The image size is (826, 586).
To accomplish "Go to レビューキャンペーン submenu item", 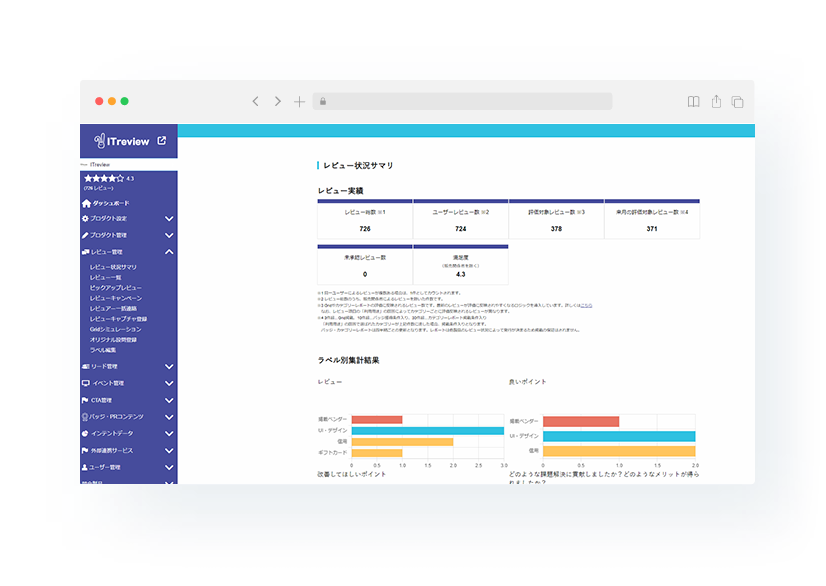I will coord(116,299).
